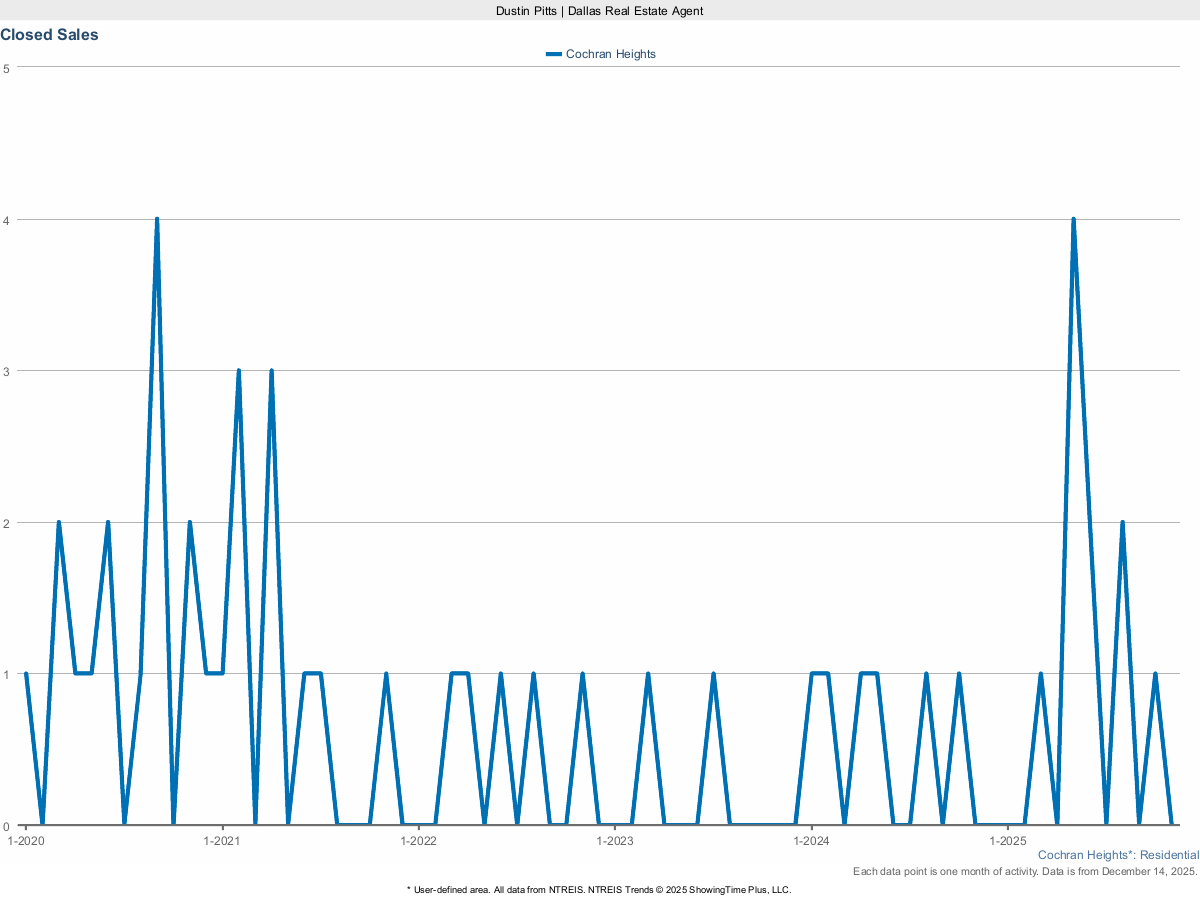Click the 1-2022 x-axis label
Image resolution: width=1200 pixels, height=900 pixels.
[x=418, y=841]
